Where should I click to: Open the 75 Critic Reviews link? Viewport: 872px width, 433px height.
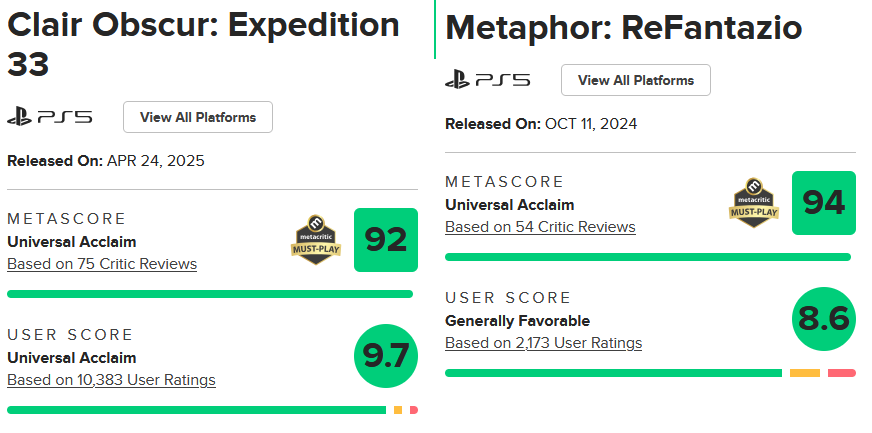[x=102, y=264]
